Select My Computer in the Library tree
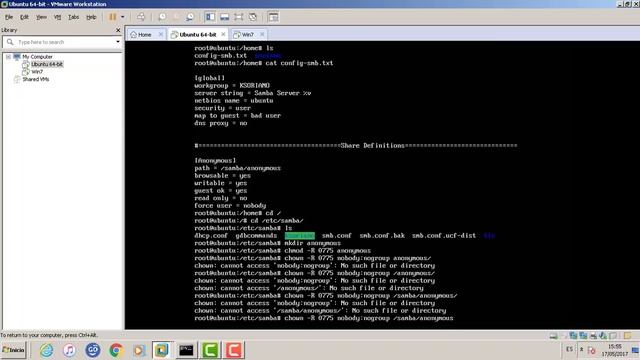 coord(37,57)
